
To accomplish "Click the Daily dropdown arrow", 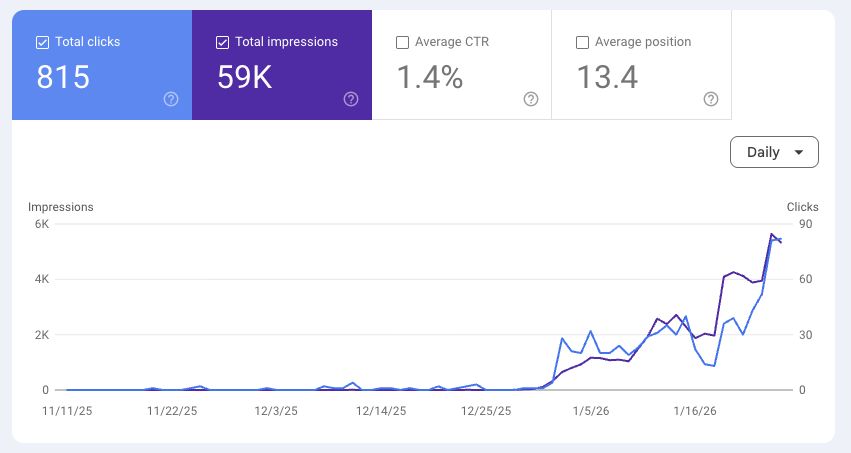I will (x=799, y=152).
